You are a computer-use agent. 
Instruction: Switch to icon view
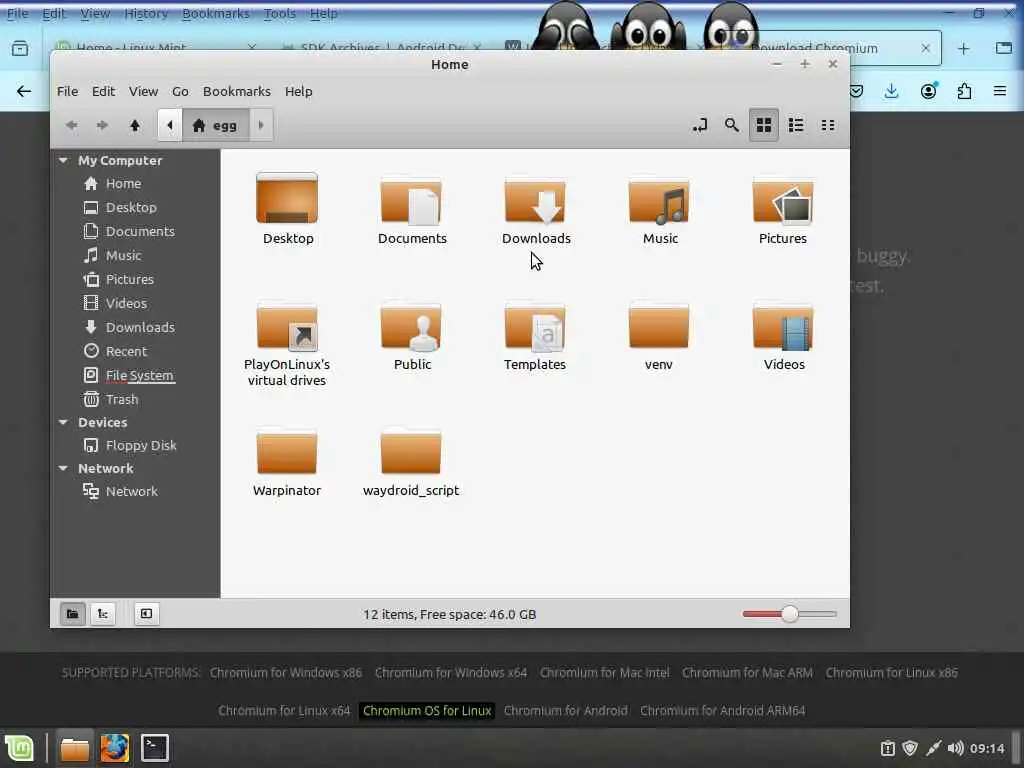(763, 125)
